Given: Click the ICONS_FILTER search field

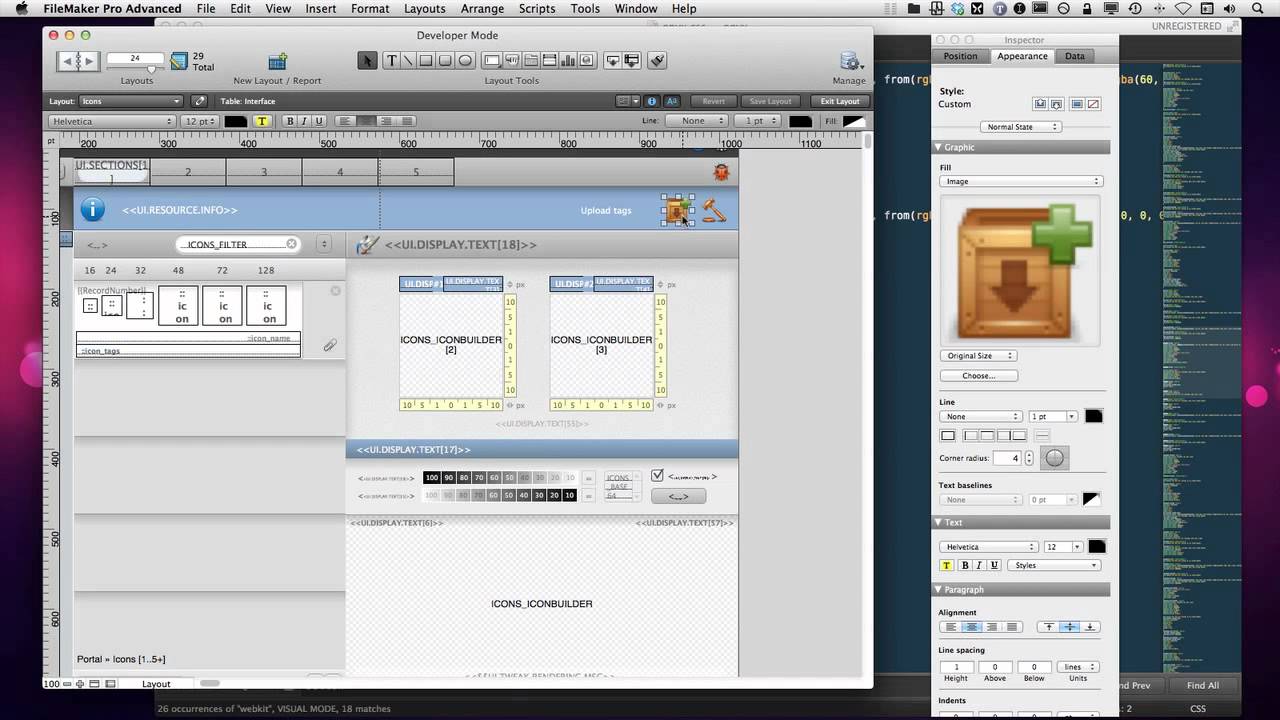Looking at the screenshot, I should click(x=238, y=244).
